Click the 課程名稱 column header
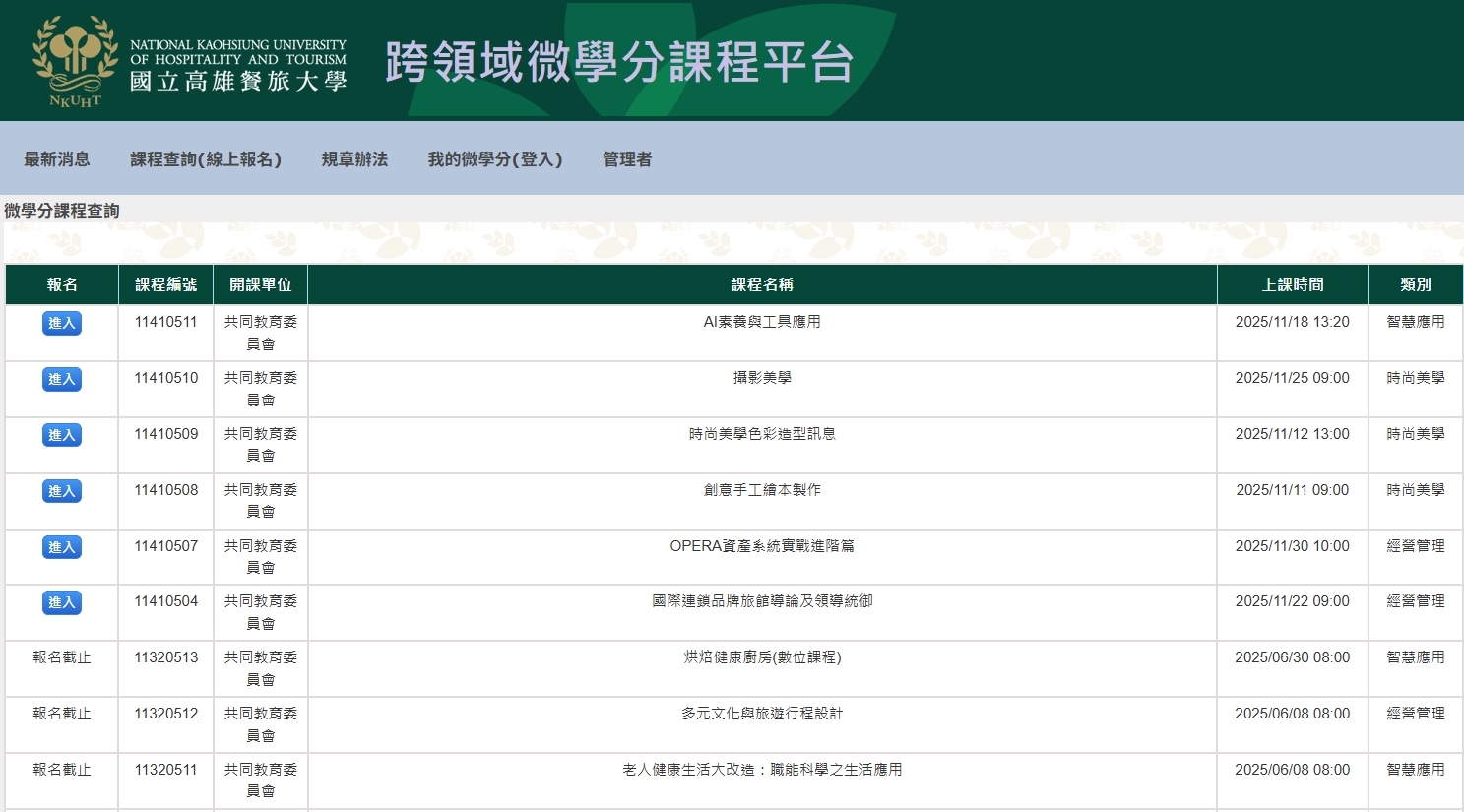The height and width of the screenshot is (812, 1464). (x=762, y=284)
